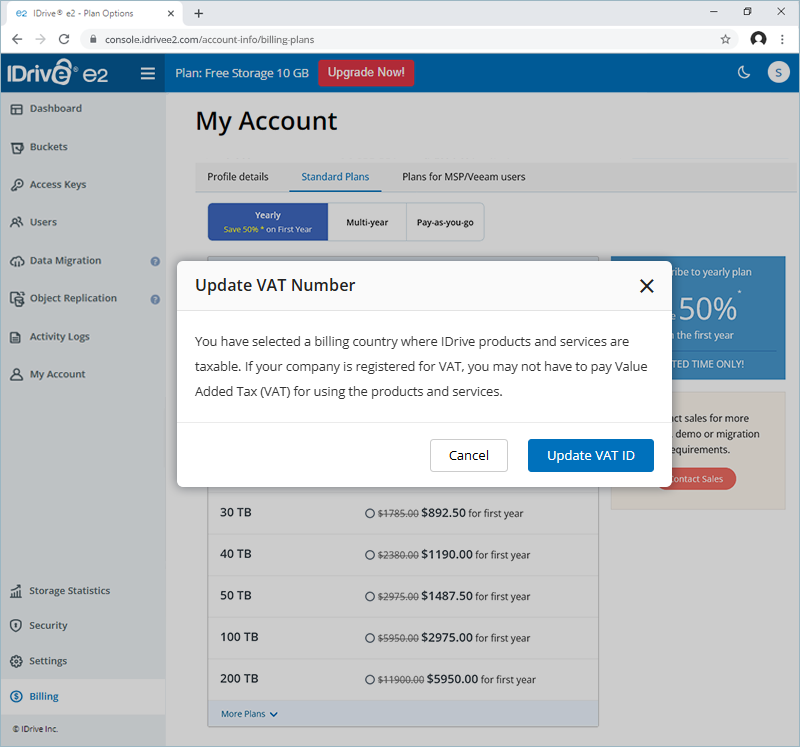The height and width of the screenshot is (747, 800).
Task: Bookmark this page with star icon
Action: tap(725, 39)
